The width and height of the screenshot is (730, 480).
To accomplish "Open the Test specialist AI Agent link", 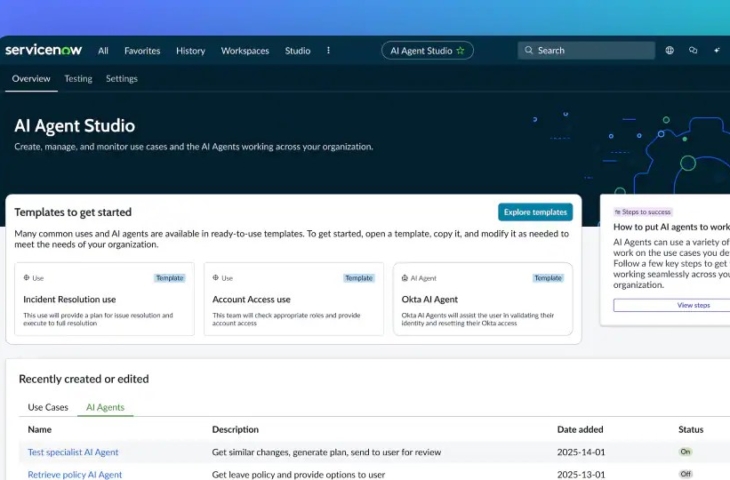I will coord(73,452).
